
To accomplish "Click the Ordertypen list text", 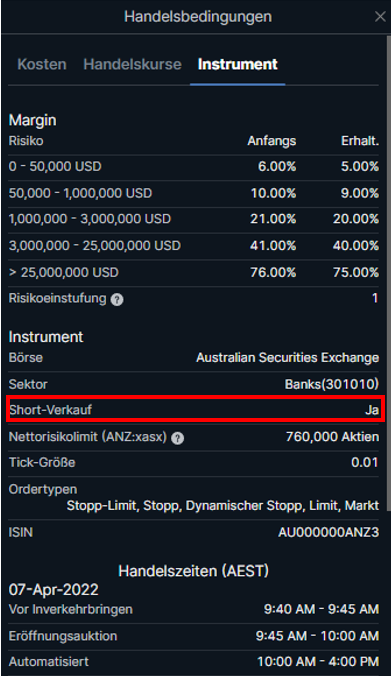I will tap(223, 505).
